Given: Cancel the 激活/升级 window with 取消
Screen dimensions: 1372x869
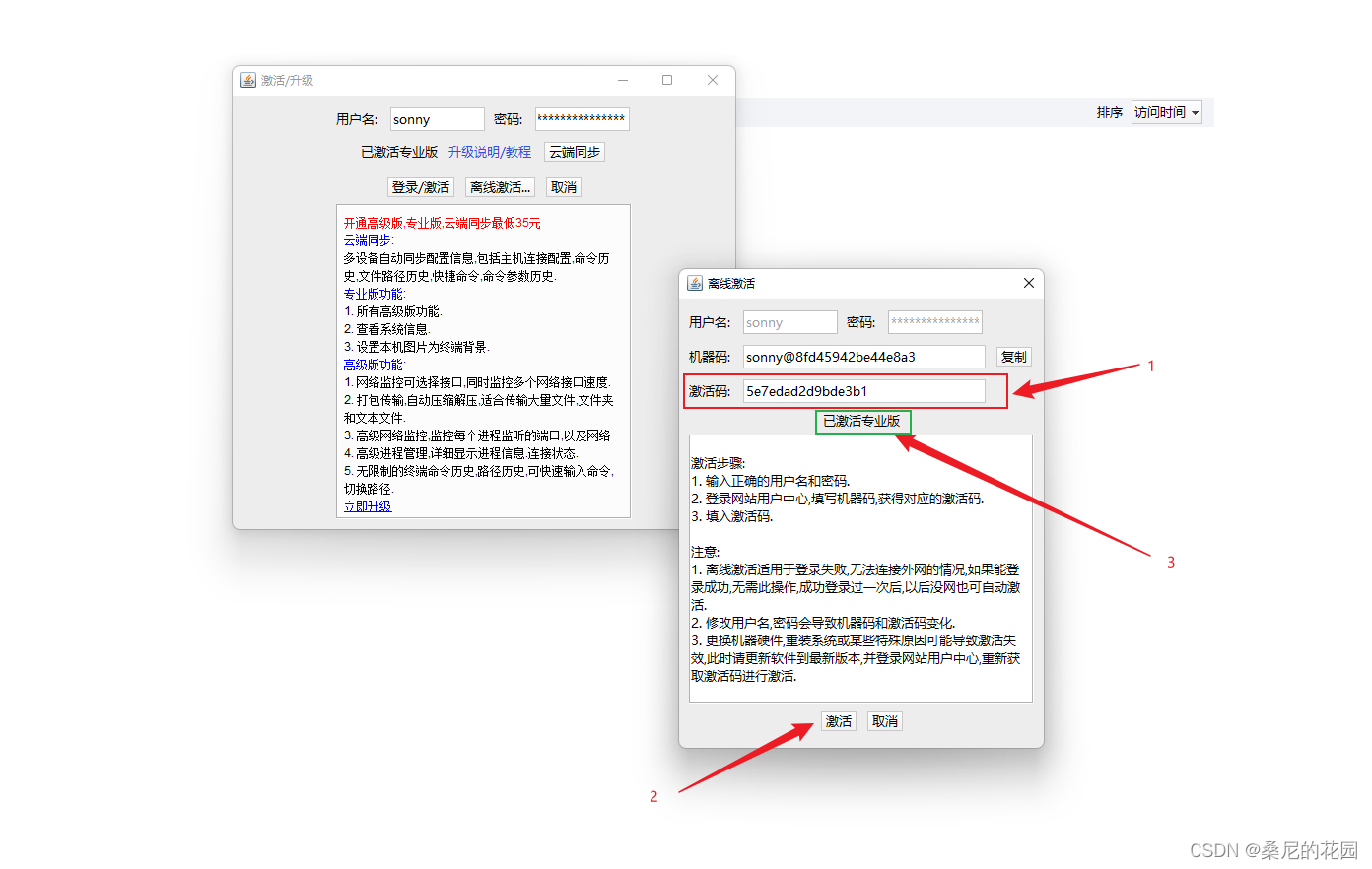Looking at the screenshot, I should (564, 187).
